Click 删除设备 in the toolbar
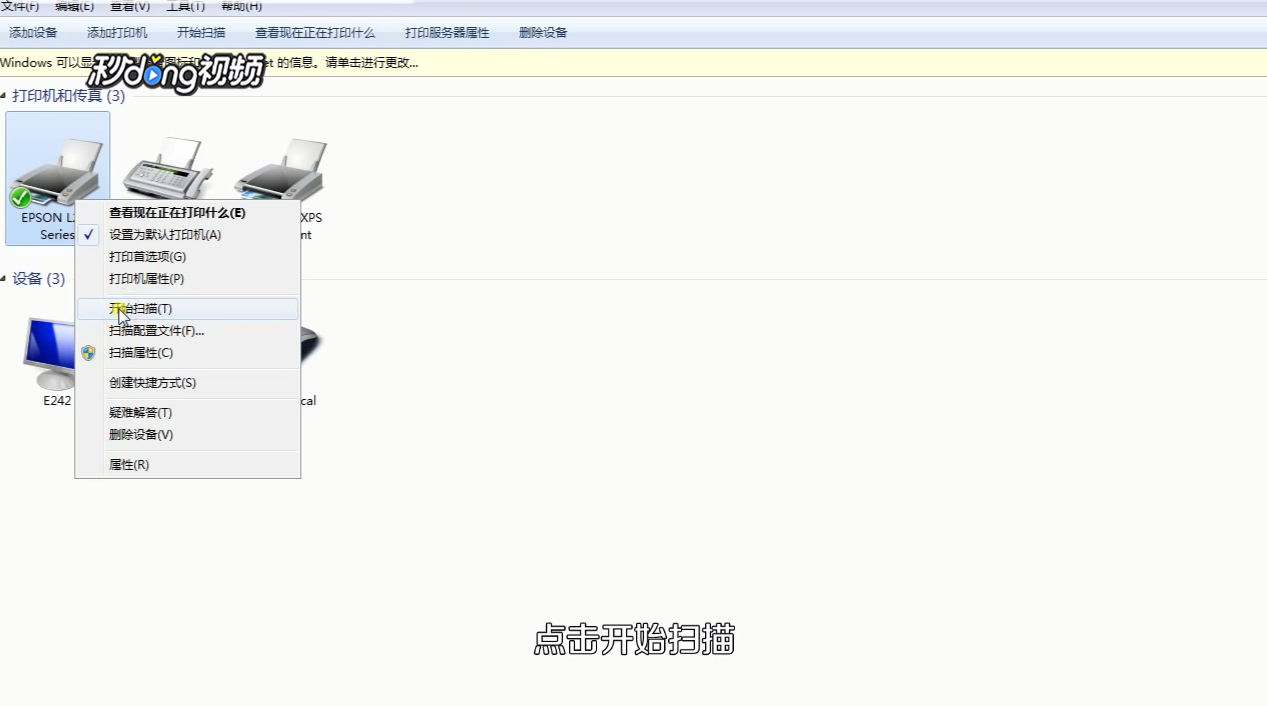This screenshot has width=1267, height=706. [x=543, y=33]
